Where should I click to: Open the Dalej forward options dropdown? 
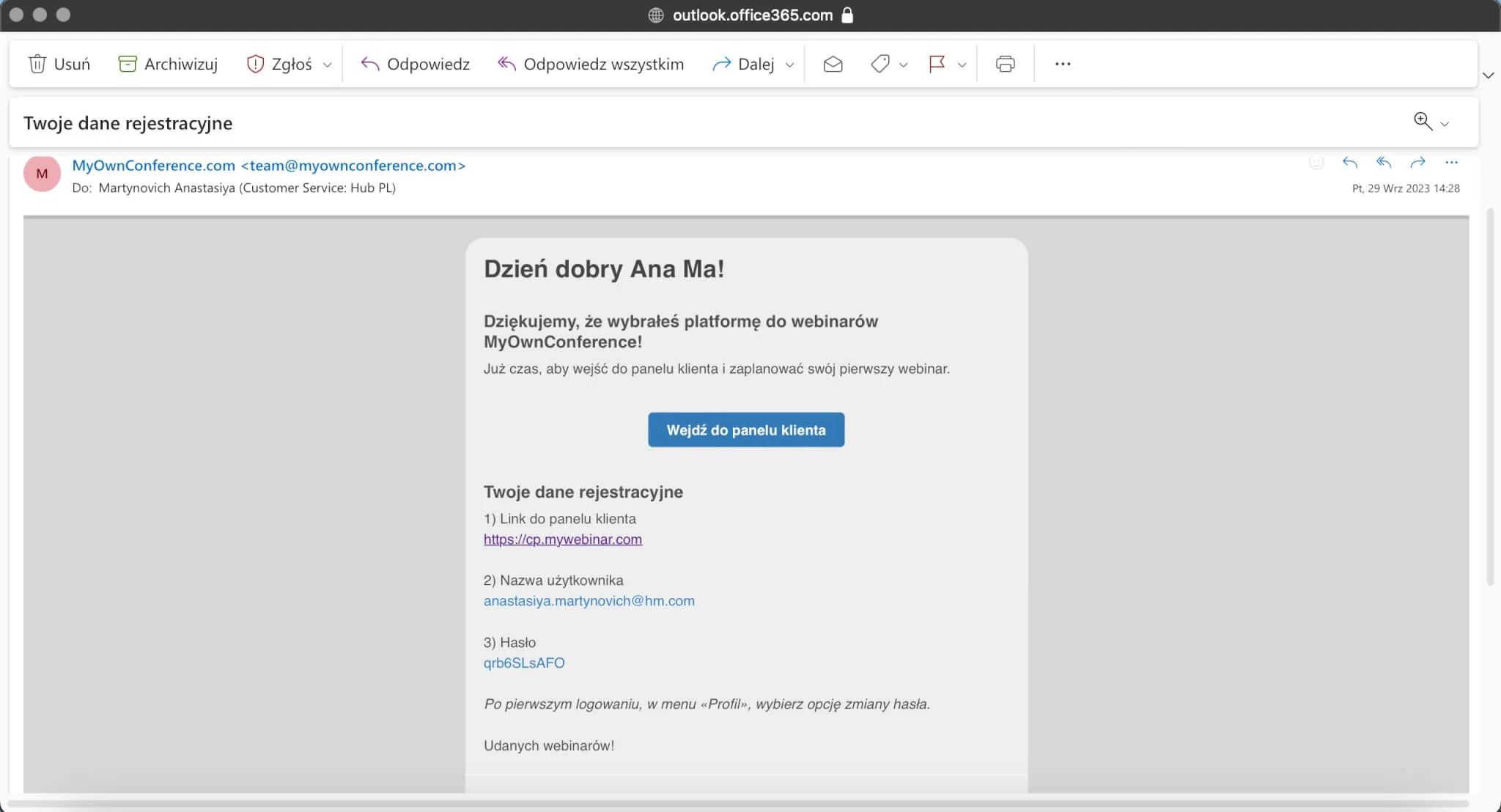tap(789, 64)
